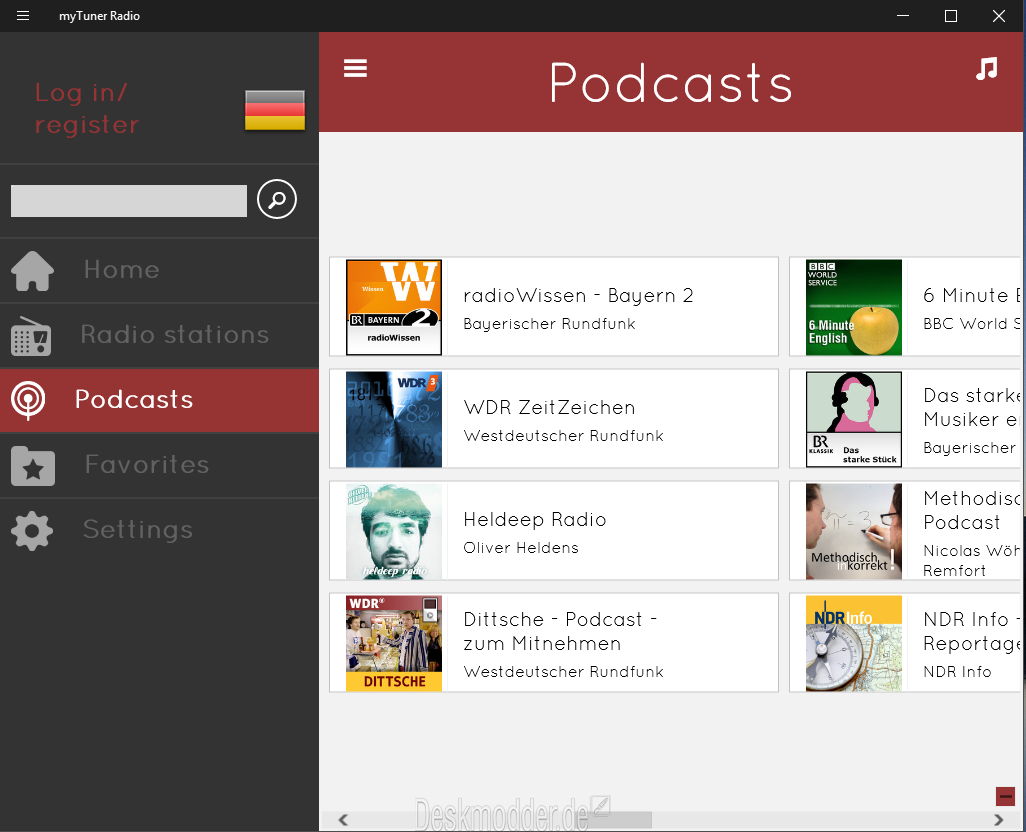This screenshot has height=832, width=1026.
Task: Open the WDR ZeitZeichen cover thumbnail
Action: point(394,419)
